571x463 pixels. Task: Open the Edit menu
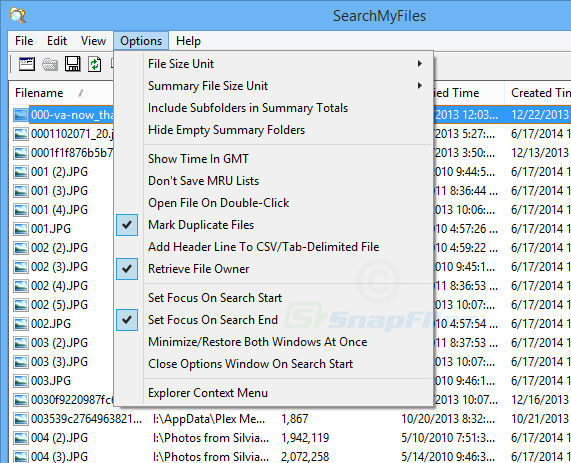[57, 41]
